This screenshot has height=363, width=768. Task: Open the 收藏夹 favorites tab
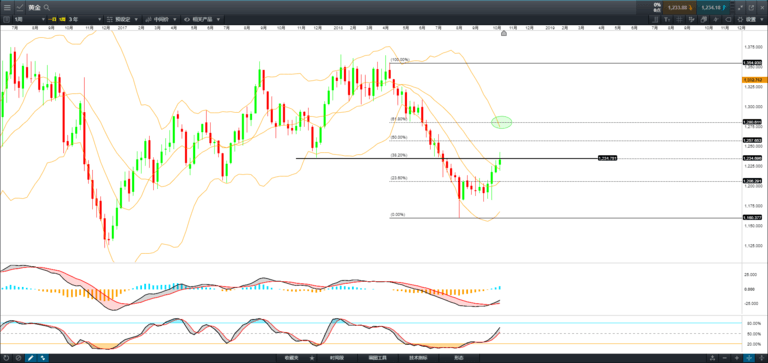(x=292, y=358)
